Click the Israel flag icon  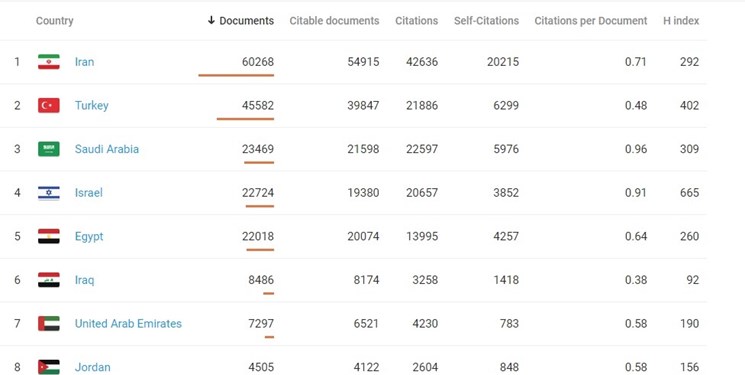tap(49, 192)
